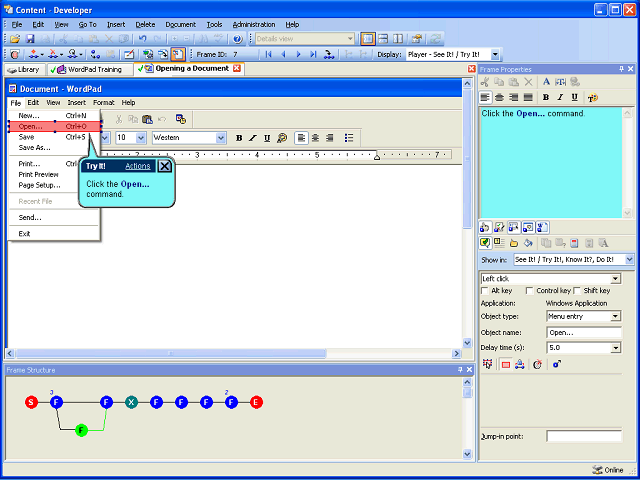Open the Administration menu
640x480 pixels.
(254, 24)
